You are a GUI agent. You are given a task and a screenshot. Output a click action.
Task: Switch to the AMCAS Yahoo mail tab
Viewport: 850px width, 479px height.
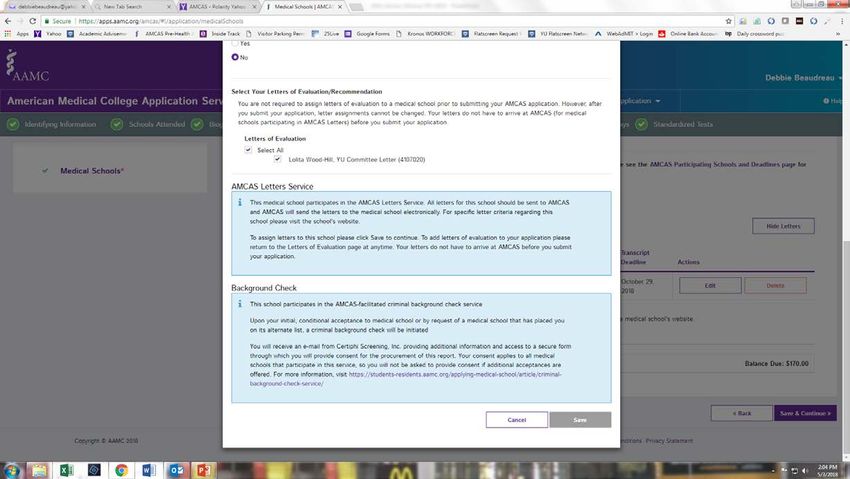point(218,7)
